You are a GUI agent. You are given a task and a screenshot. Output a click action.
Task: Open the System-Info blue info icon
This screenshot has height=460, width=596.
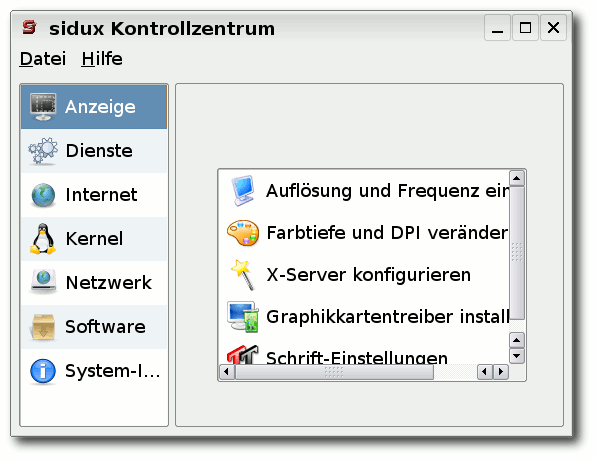point(43,371)
